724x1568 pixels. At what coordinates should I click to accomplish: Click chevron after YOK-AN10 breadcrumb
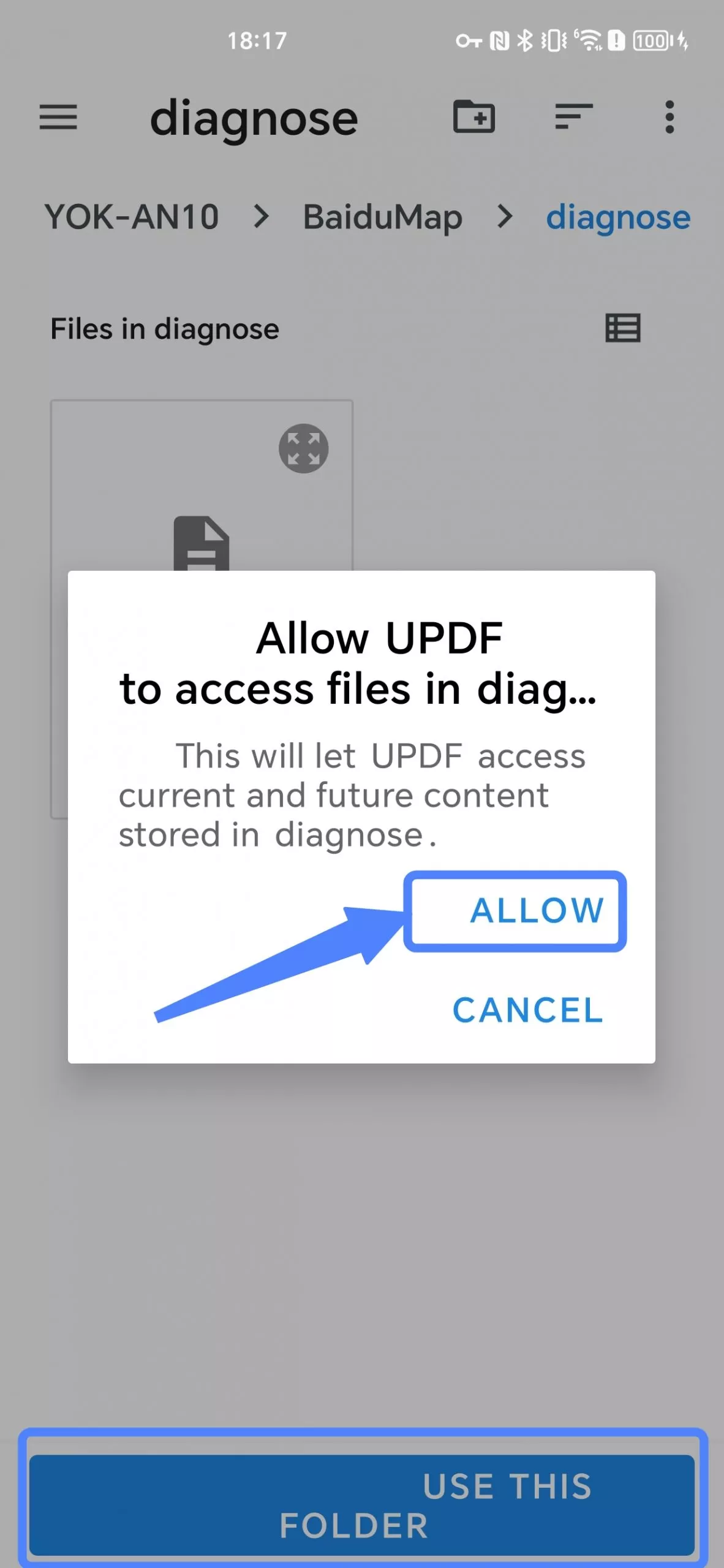pyautogui.click(x=262, y=216)
